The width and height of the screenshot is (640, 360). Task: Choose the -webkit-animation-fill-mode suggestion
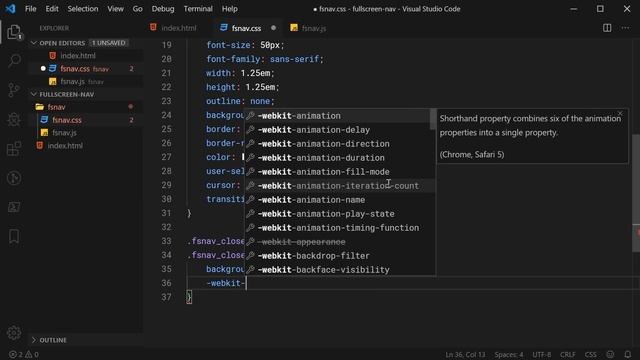click(x=340, y=172)
